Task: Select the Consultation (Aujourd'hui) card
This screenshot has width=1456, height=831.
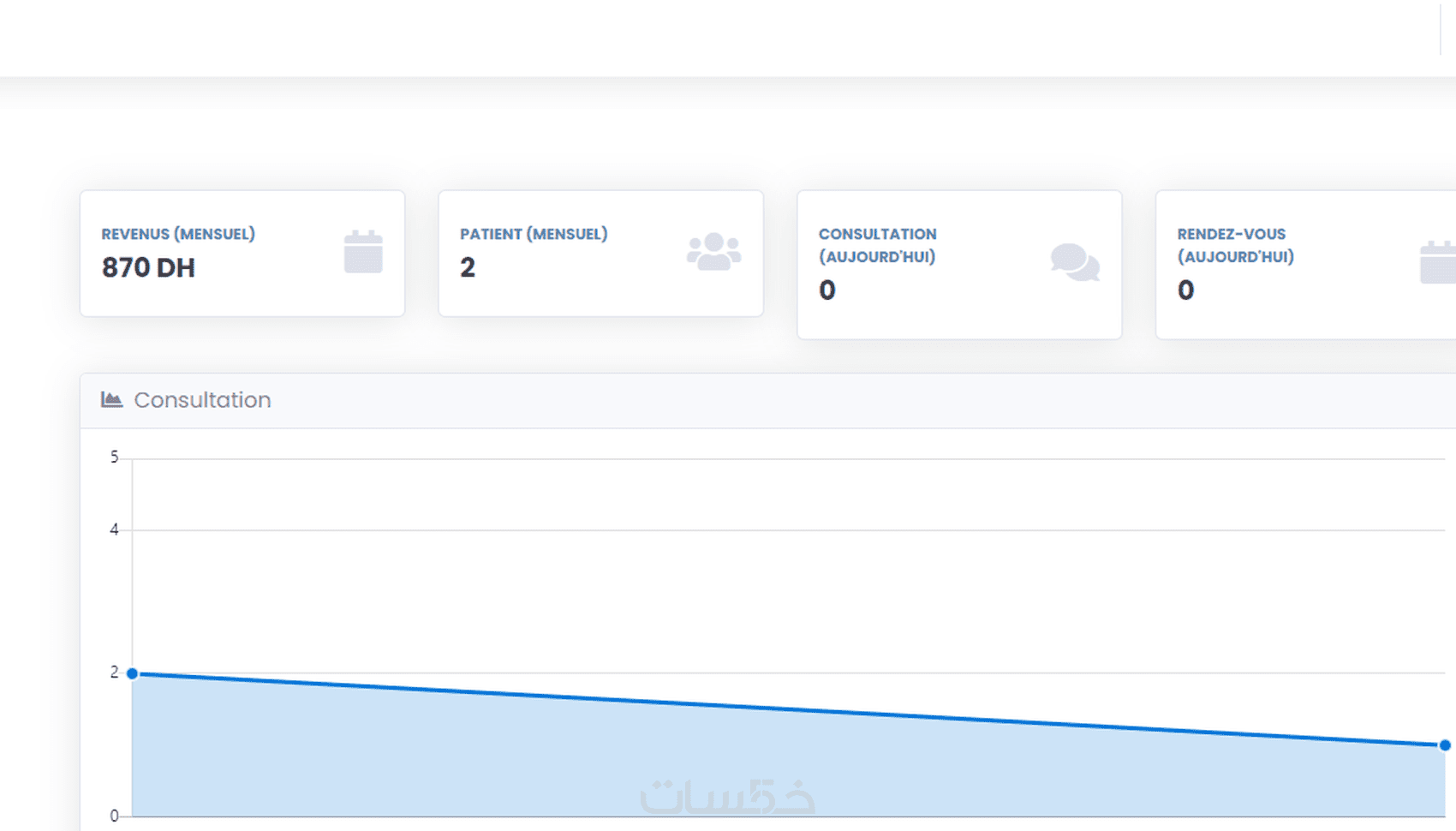Action: pyautogui.click(x=959, y=265)
